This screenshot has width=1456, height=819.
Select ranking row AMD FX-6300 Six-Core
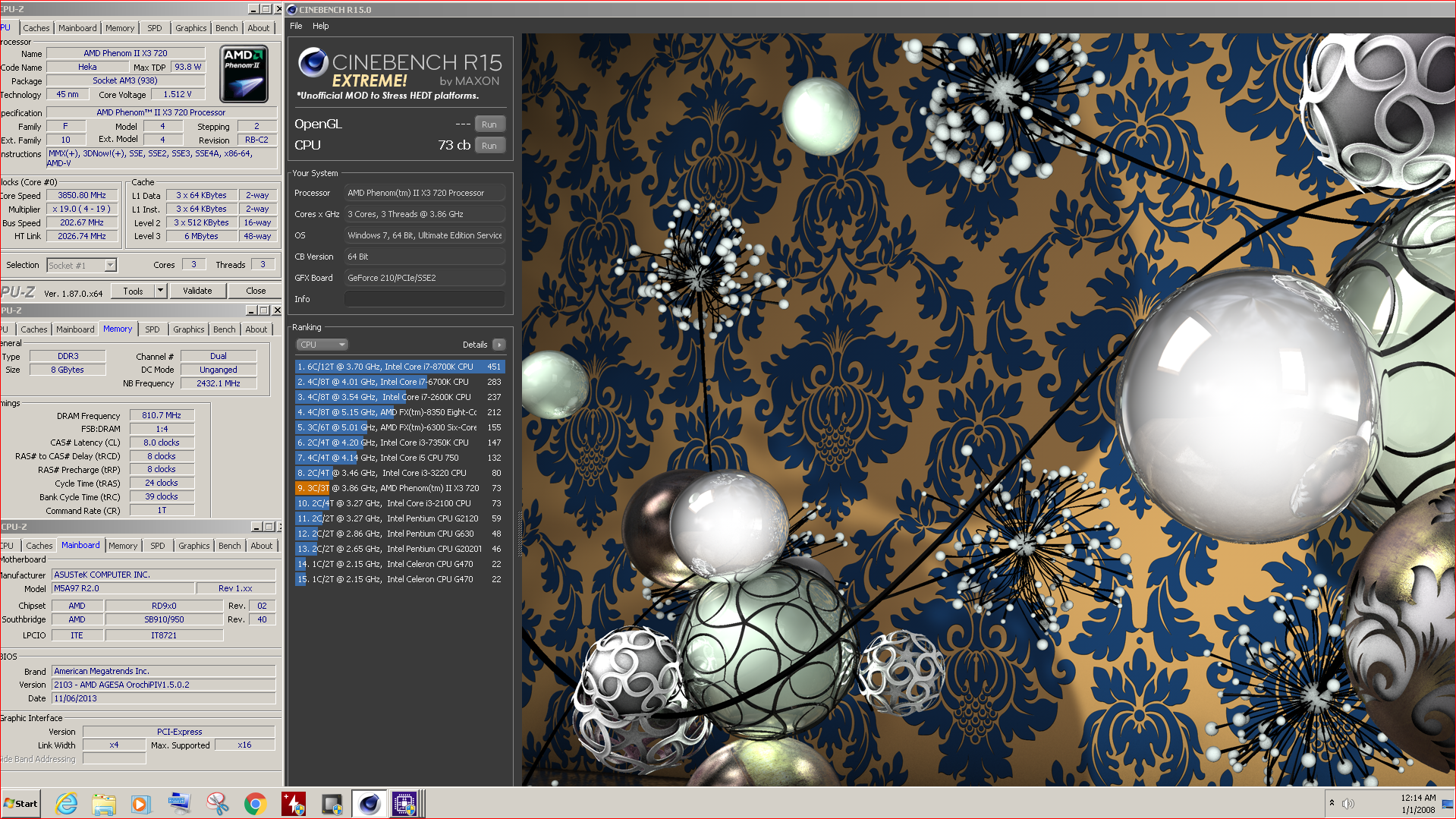click(400, 427)
